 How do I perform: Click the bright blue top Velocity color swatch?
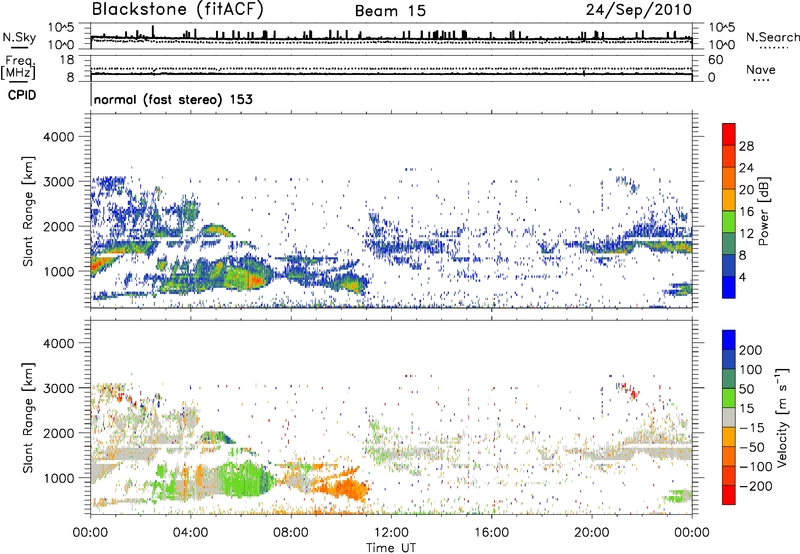(729, 340)
